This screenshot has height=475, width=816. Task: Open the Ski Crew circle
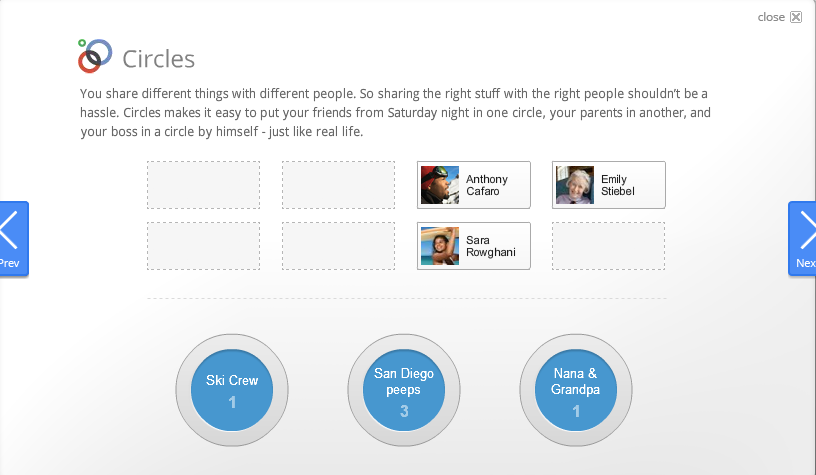pyautogui.click(x=232, y=390)
